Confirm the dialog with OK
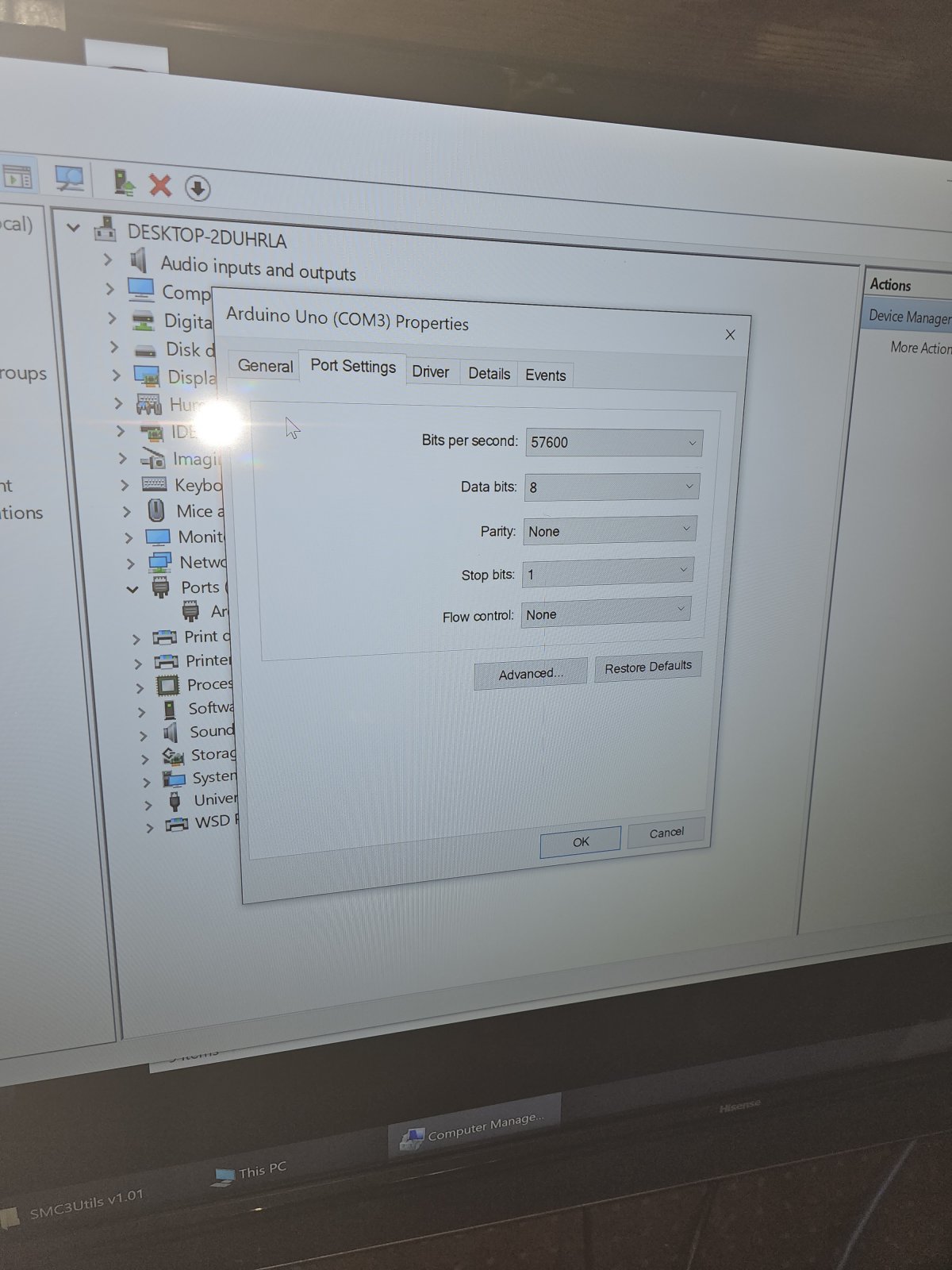This screenshot has height=1270, width=952. 581,841
